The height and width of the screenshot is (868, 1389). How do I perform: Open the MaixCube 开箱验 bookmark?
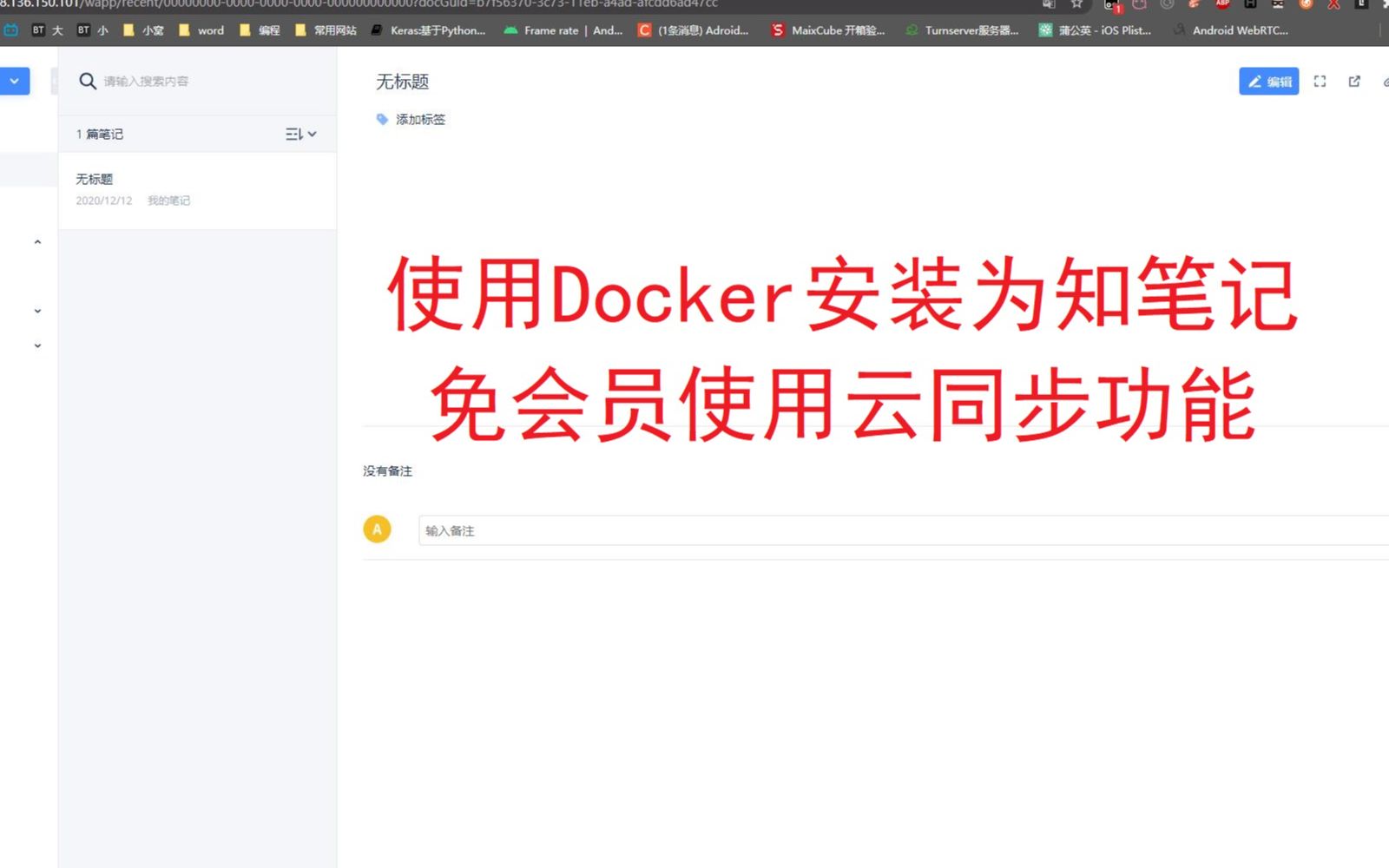coord(828,30)
